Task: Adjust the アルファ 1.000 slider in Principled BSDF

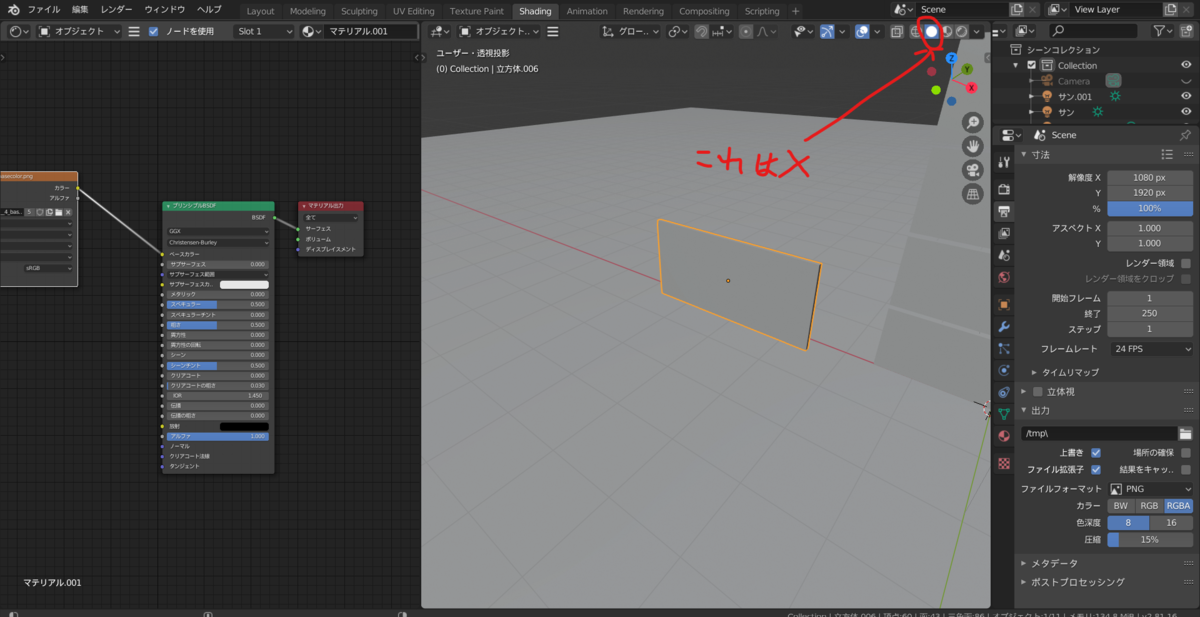Action: (218, 437)
